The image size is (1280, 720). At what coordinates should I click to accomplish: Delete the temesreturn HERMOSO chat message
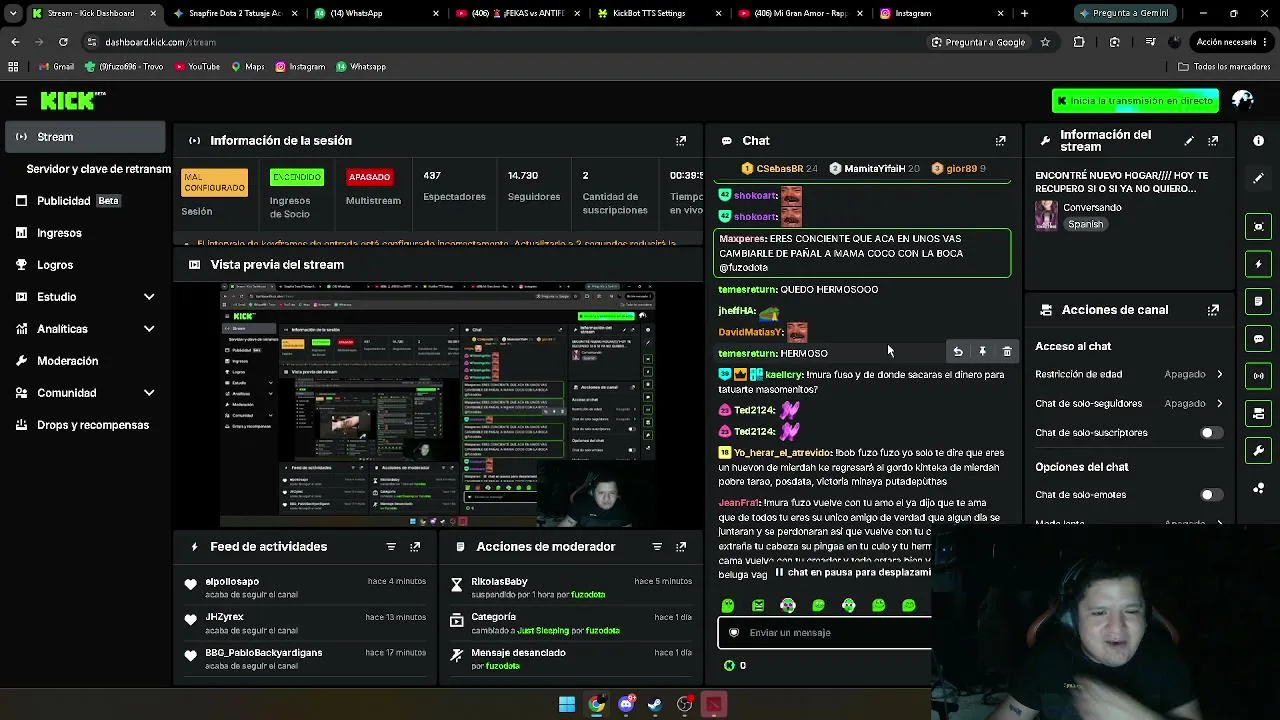[1007, 352]
